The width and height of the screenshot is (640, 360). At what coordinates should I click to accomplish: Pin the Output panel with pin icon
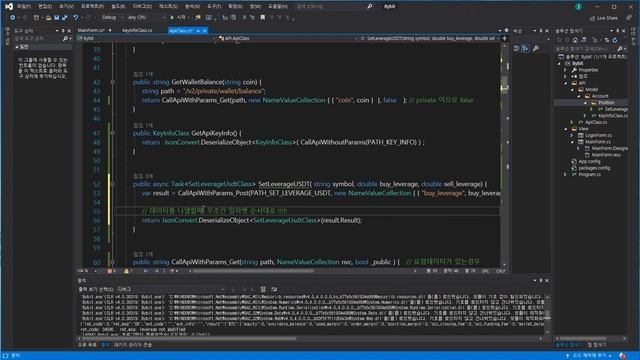pyautogui.click(x=541, y=280)
